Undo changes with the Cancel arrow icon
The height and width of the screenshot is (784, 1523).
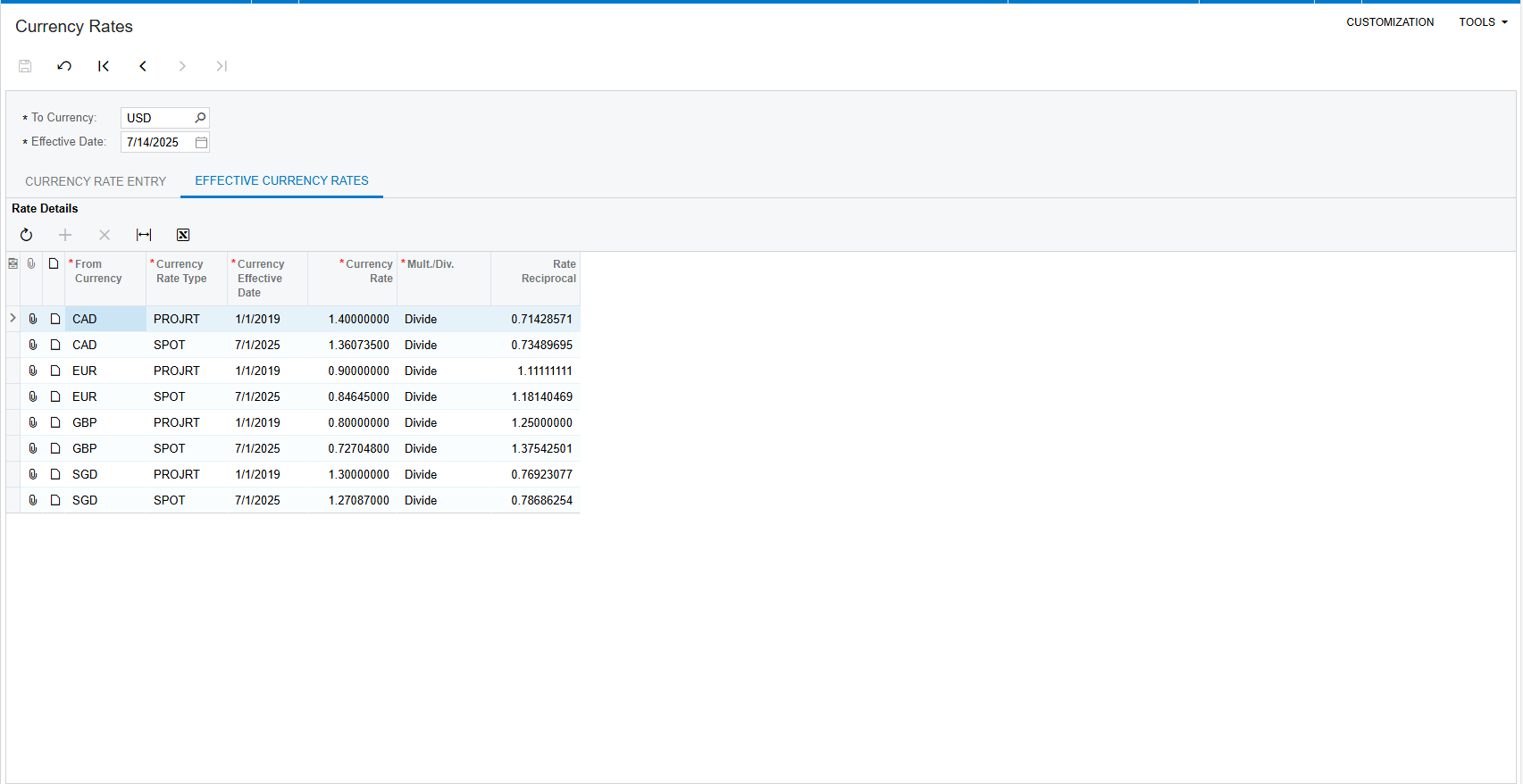coord(64,66)
